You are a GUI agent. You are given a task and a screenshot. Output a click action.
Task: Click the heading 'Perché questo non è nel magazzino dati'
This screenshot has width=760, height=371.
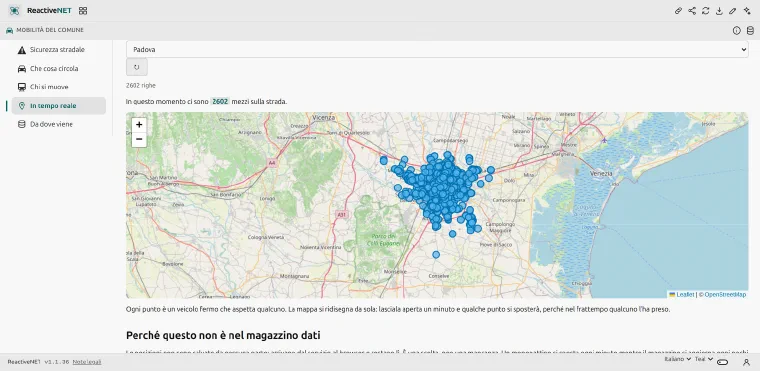[223, 335]
